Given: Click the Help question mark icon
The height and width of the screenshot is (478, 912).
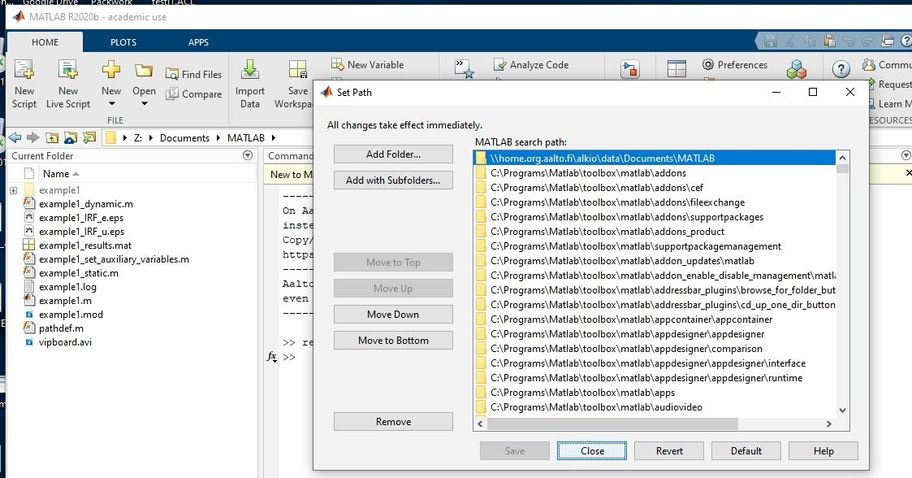Looking at the screenshot, I should [x=842, y=67].
